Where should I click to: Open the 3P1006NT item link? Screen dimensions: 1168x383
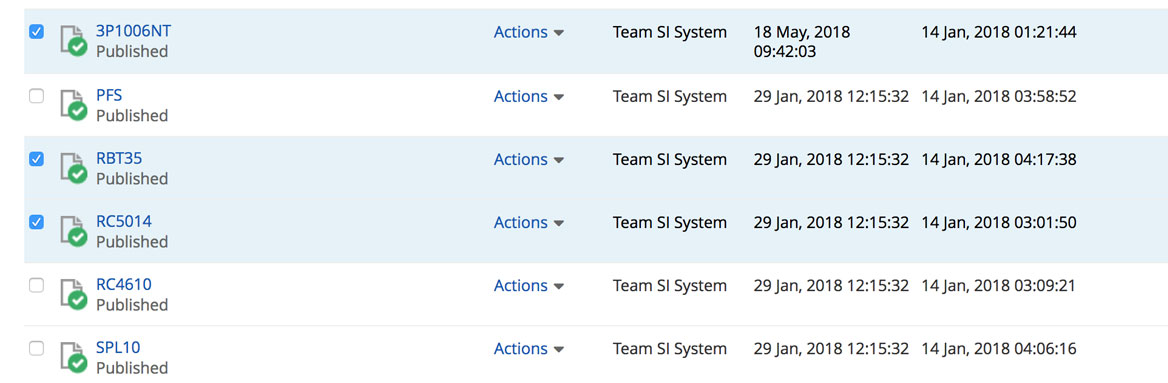pos(133,31)
